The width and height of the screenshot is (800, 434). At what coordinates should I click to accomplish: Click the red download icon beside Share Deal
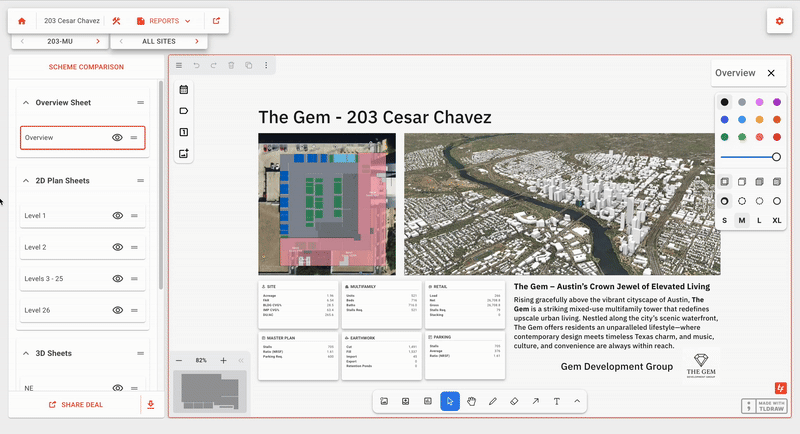click(x=151, y=404)
